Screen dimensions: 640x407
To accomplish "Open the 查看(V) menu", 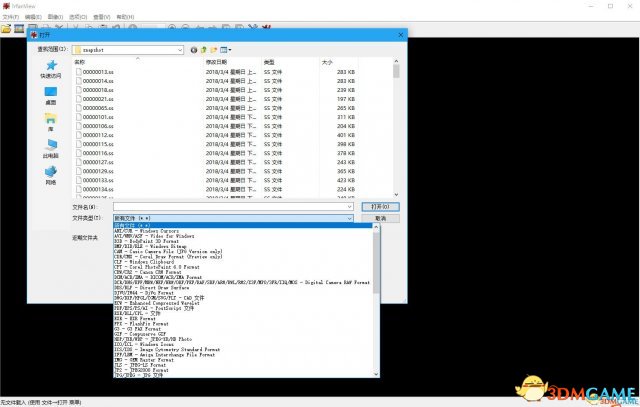I will [x=102, y=17].
